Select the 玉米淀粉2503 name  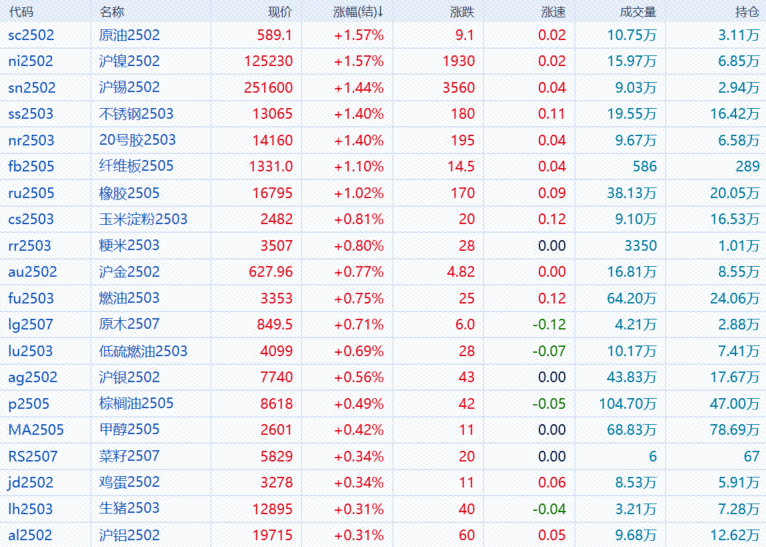coord(143,219)
